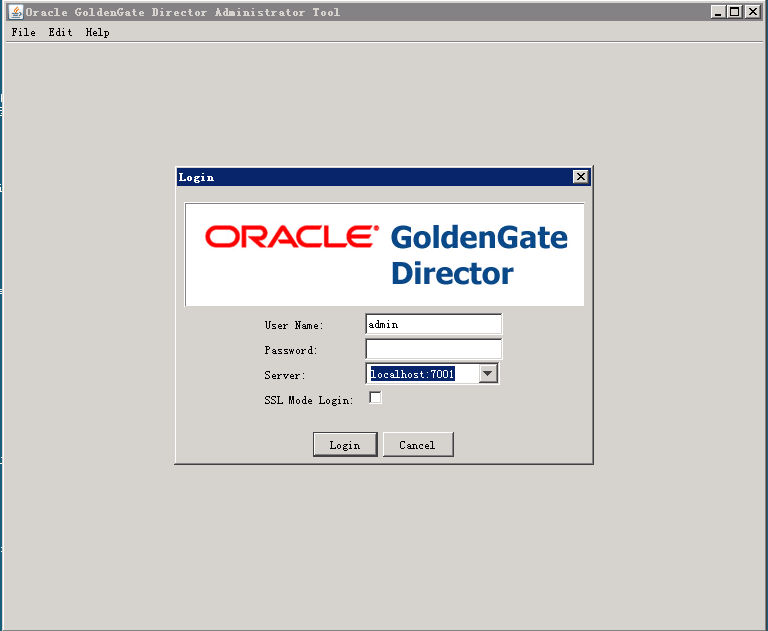
Task: Click the 'Server:' label
Action: click(x=285, y=375)
